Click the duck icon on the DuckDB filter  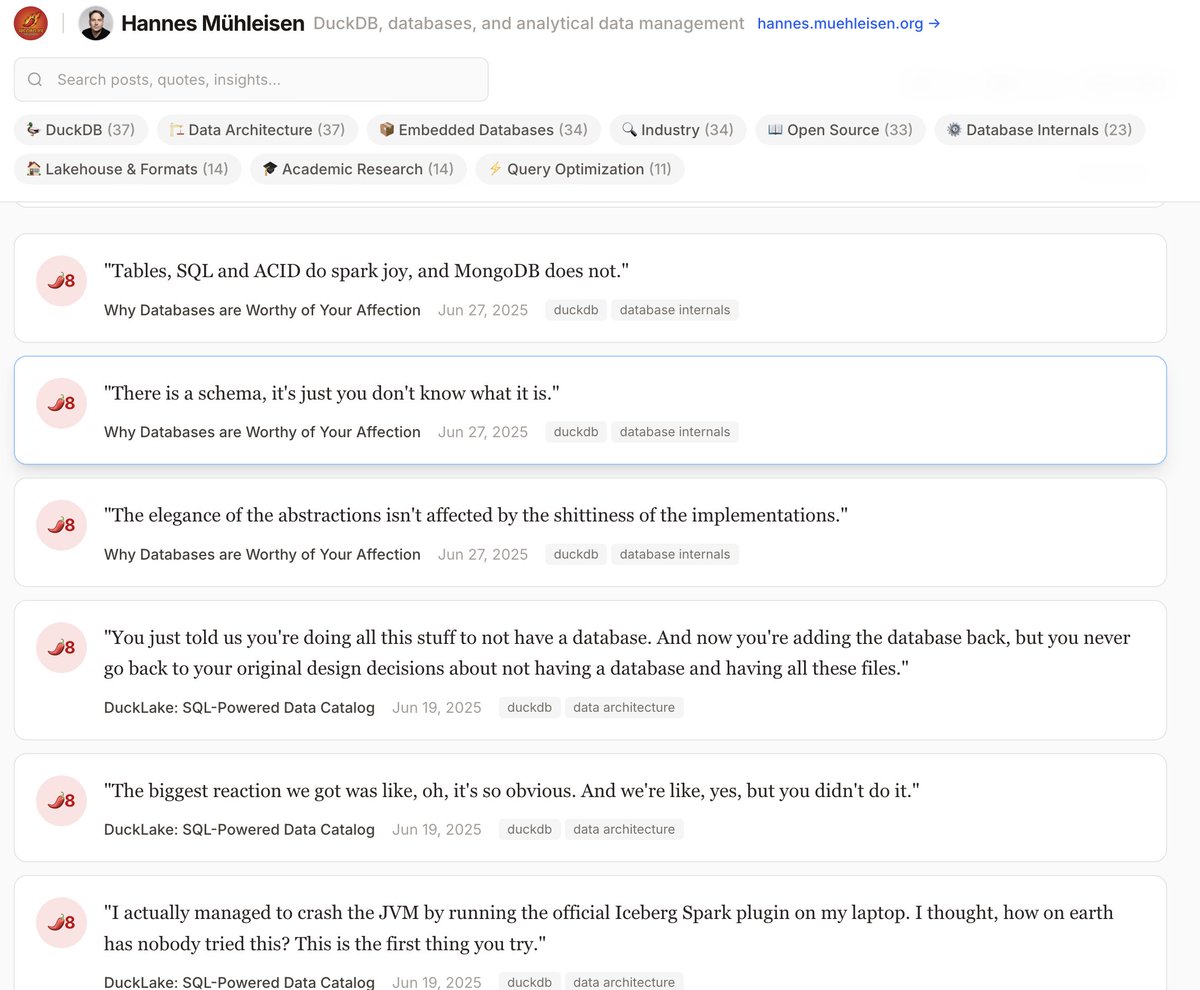(32, 129)
